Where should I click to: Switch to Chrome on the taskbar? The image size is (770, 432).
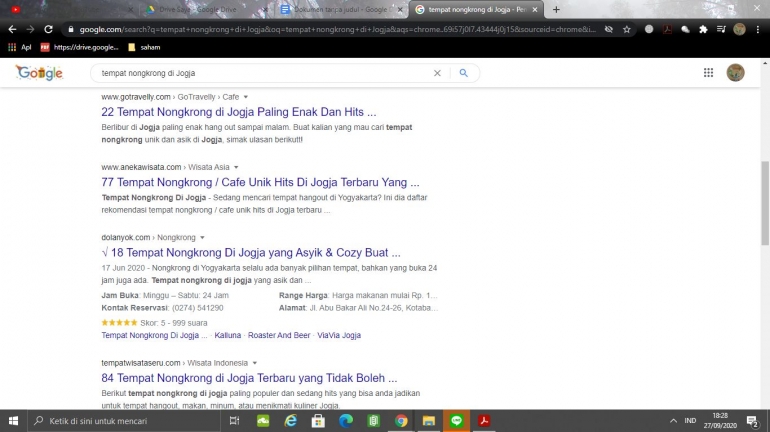(x=401, y=421)
